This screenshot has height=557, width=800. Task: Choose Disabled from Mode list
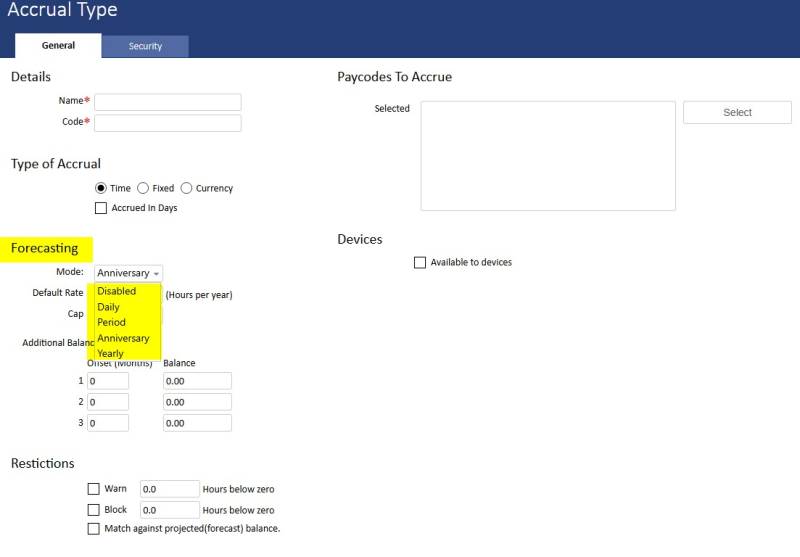[x=117, y=291]
